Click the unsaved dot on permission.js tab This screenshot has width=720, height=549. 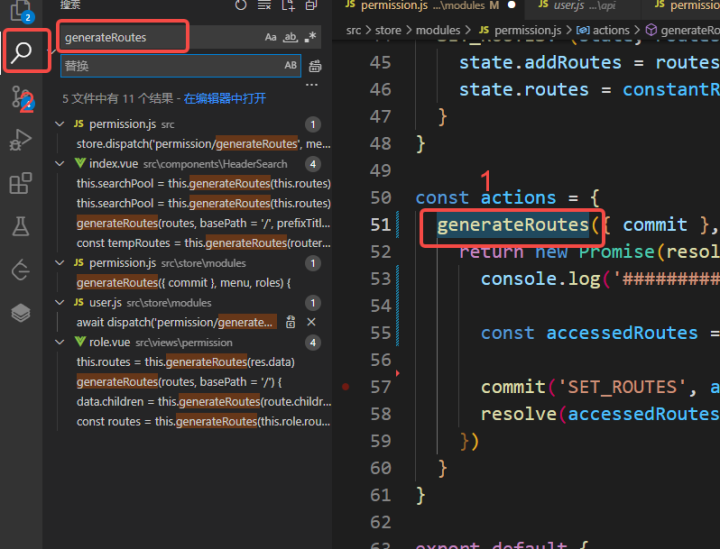pos(511,5)
